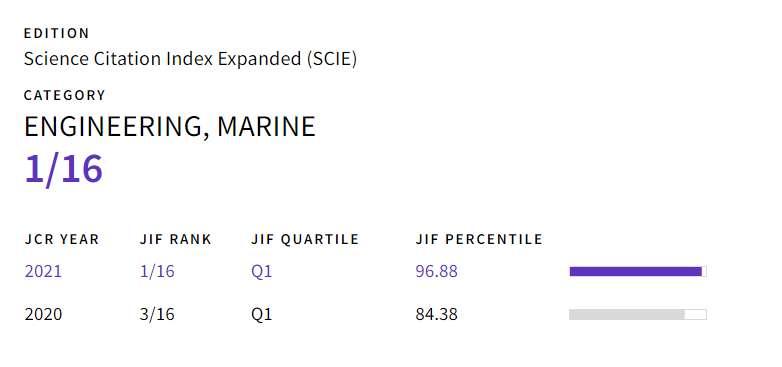Click the JIF QUARTILE column header
The height and width of the screenshot is (367, 782).
point(305,239)
